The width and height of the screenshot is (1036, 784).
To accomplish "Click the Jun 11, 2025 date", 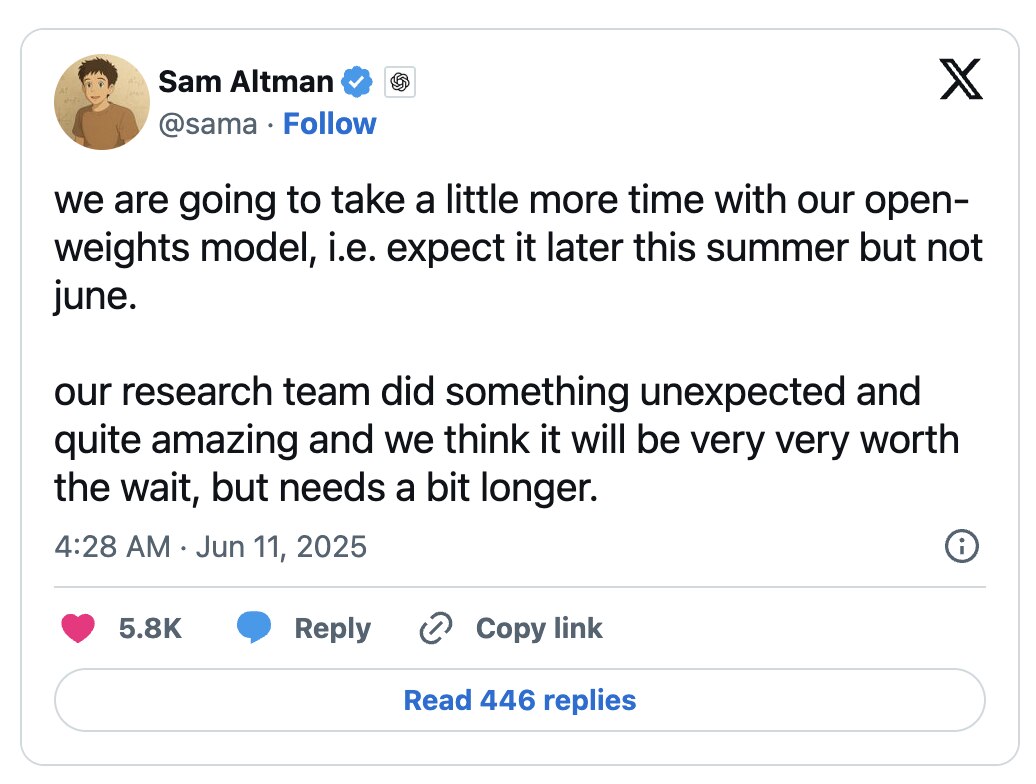I will coord(281,547).
